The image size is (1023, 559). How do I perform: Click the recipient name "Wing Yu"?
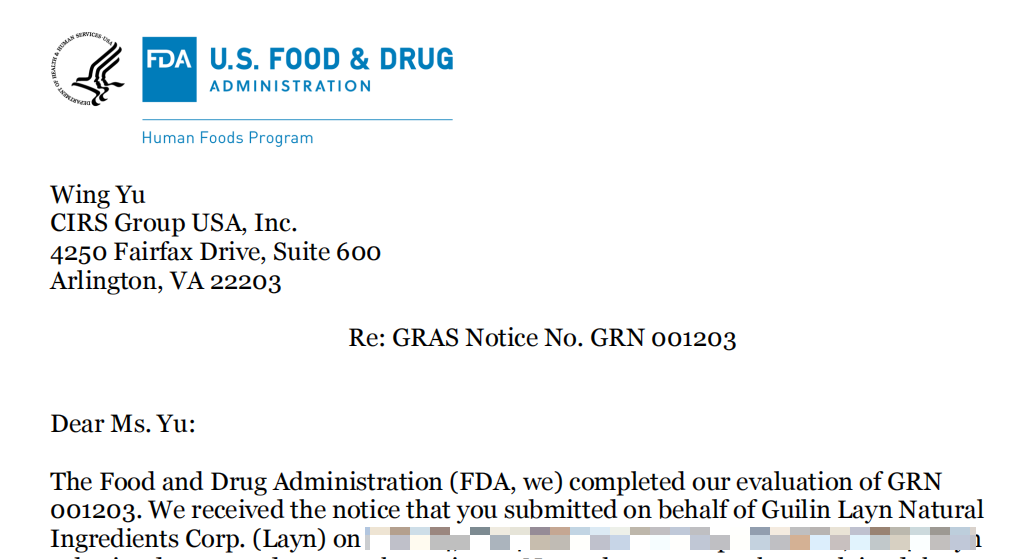pos(98,194)
